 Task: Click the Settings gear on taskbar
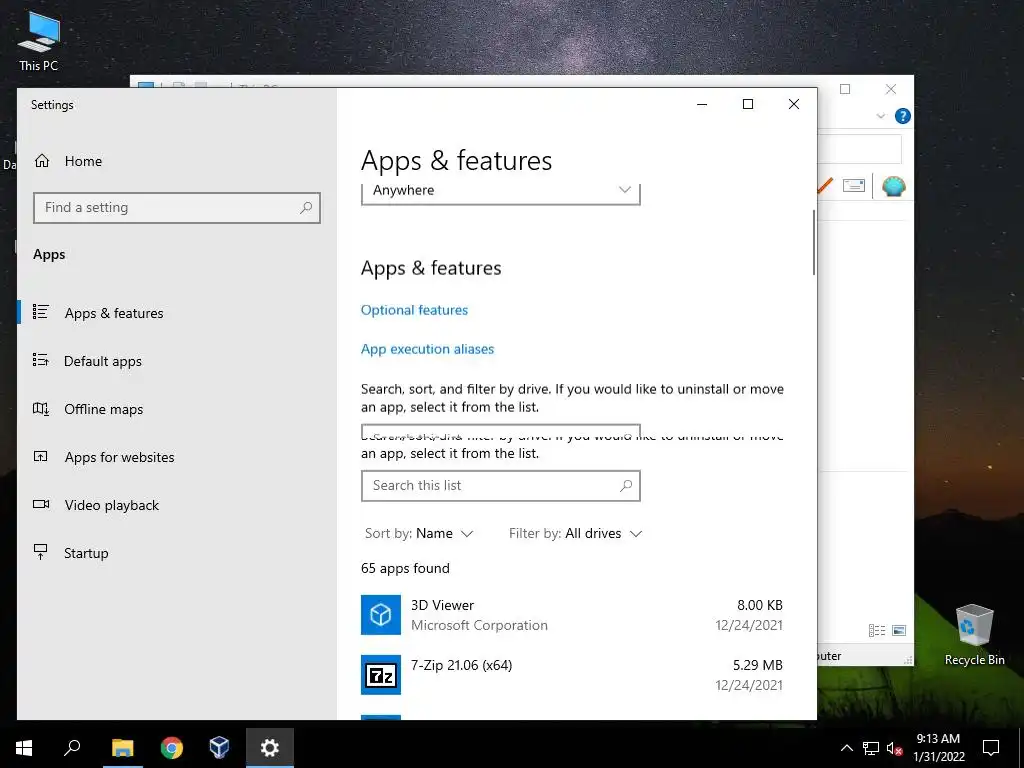click(x=270, y=748)
